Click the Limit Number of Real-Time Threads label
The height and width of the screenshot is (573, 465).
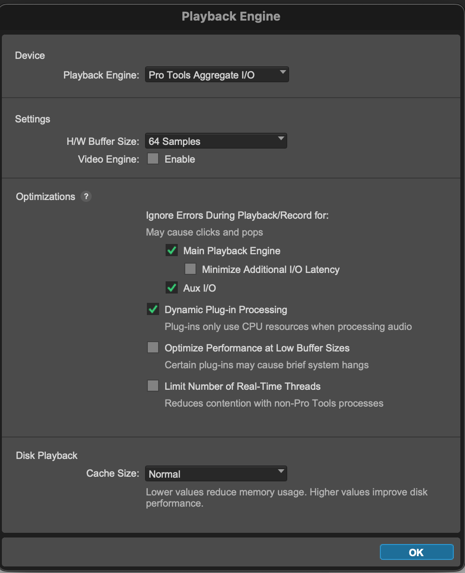242,386
